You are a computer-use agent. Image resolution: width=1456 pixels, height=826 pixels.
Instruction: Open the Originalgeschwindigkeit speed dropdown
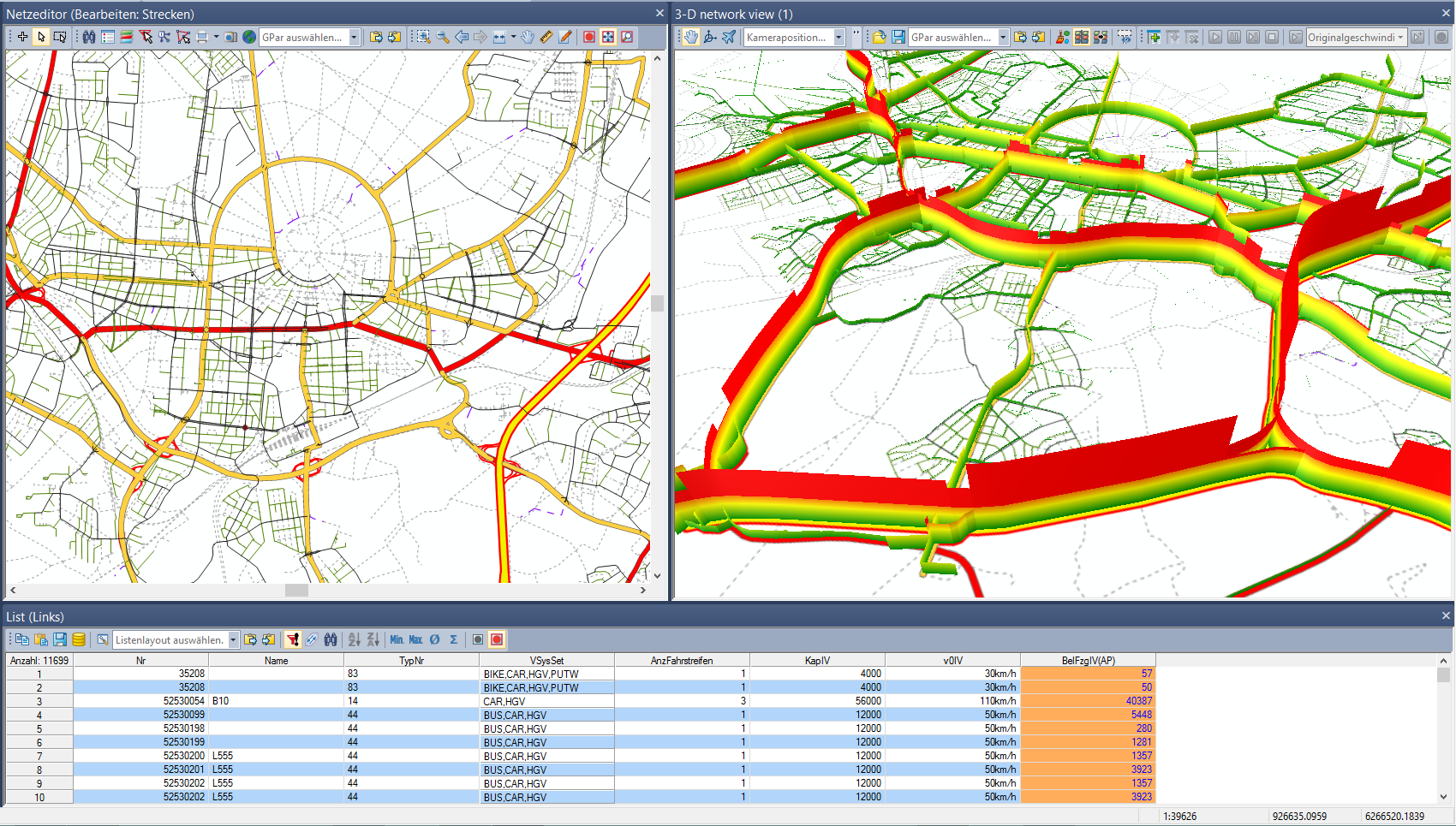1400,37
